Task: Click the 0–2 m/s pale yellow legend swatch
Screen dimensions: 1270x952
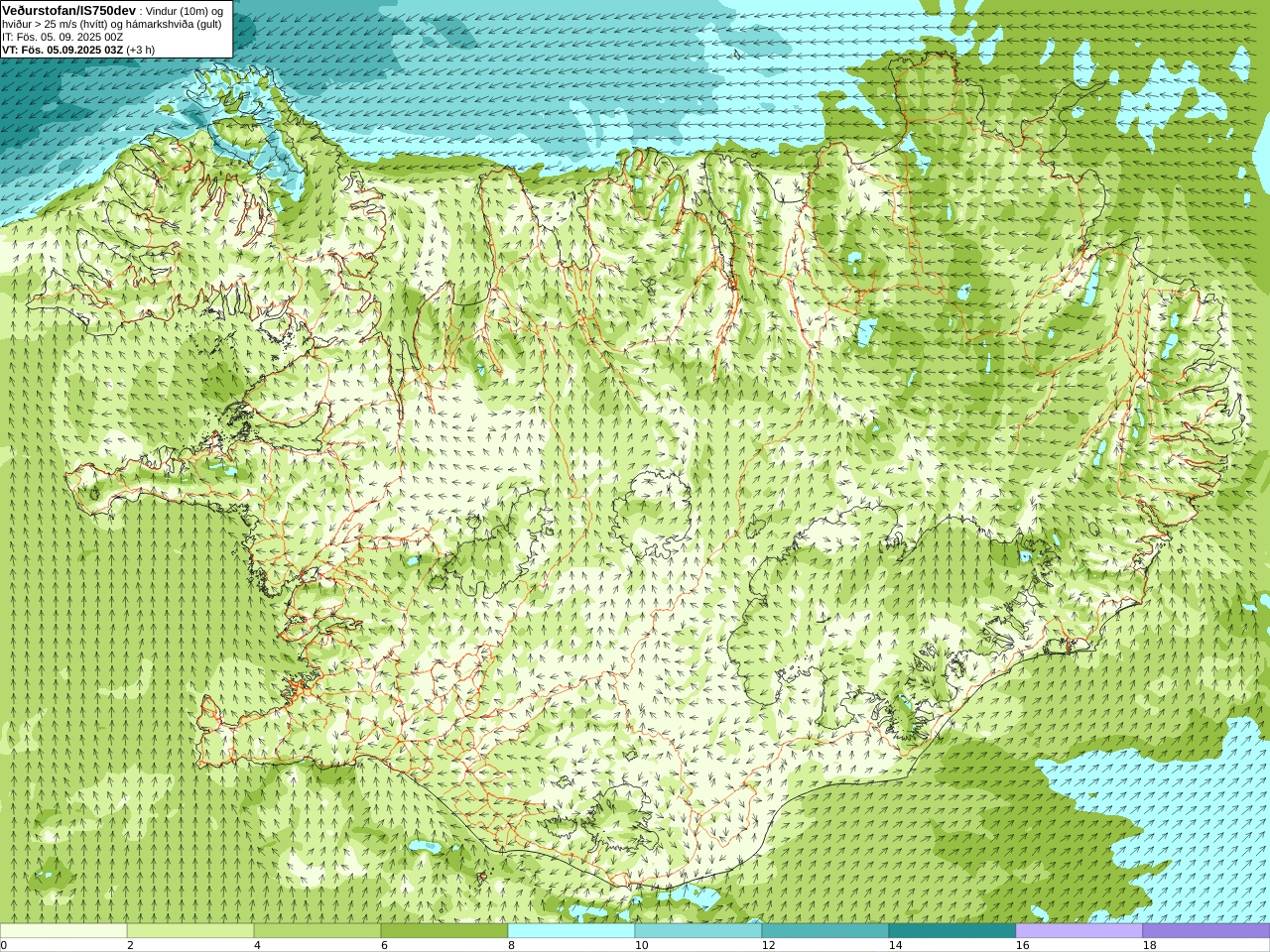Action: click(x=63, y=931)
